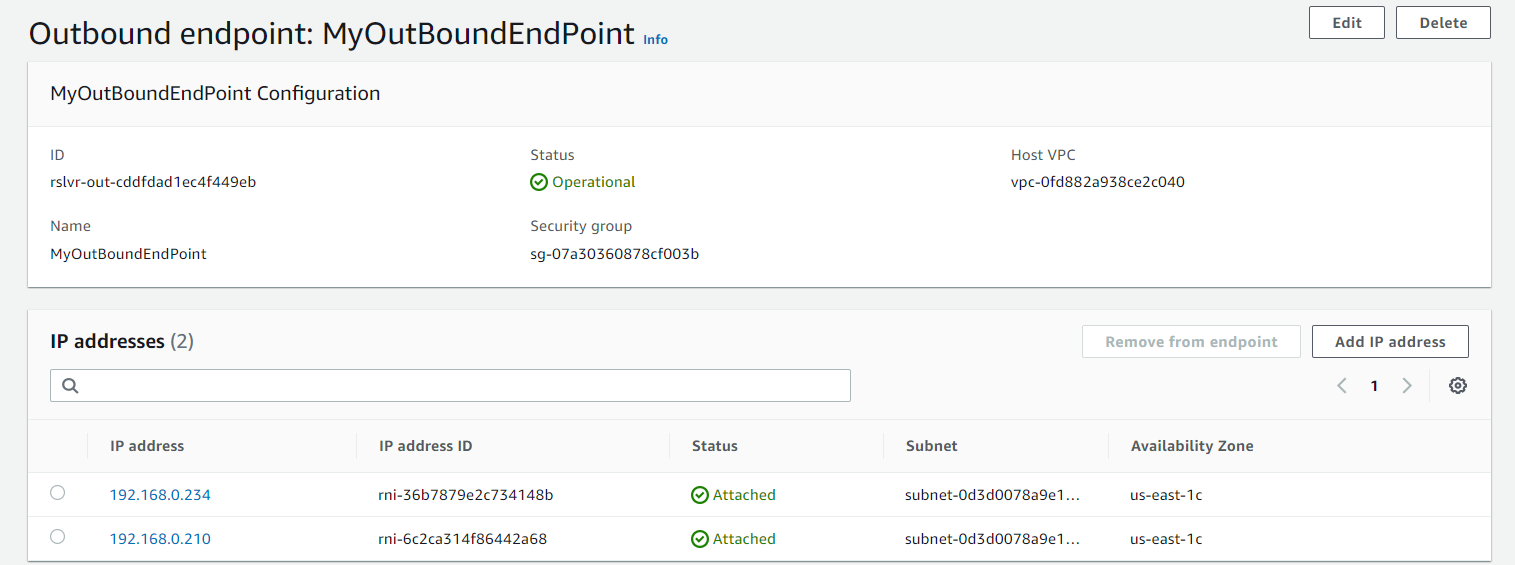Click the search magnifier icon
The height and width of the screenshot is (565, 1515).
click(70, 386)
